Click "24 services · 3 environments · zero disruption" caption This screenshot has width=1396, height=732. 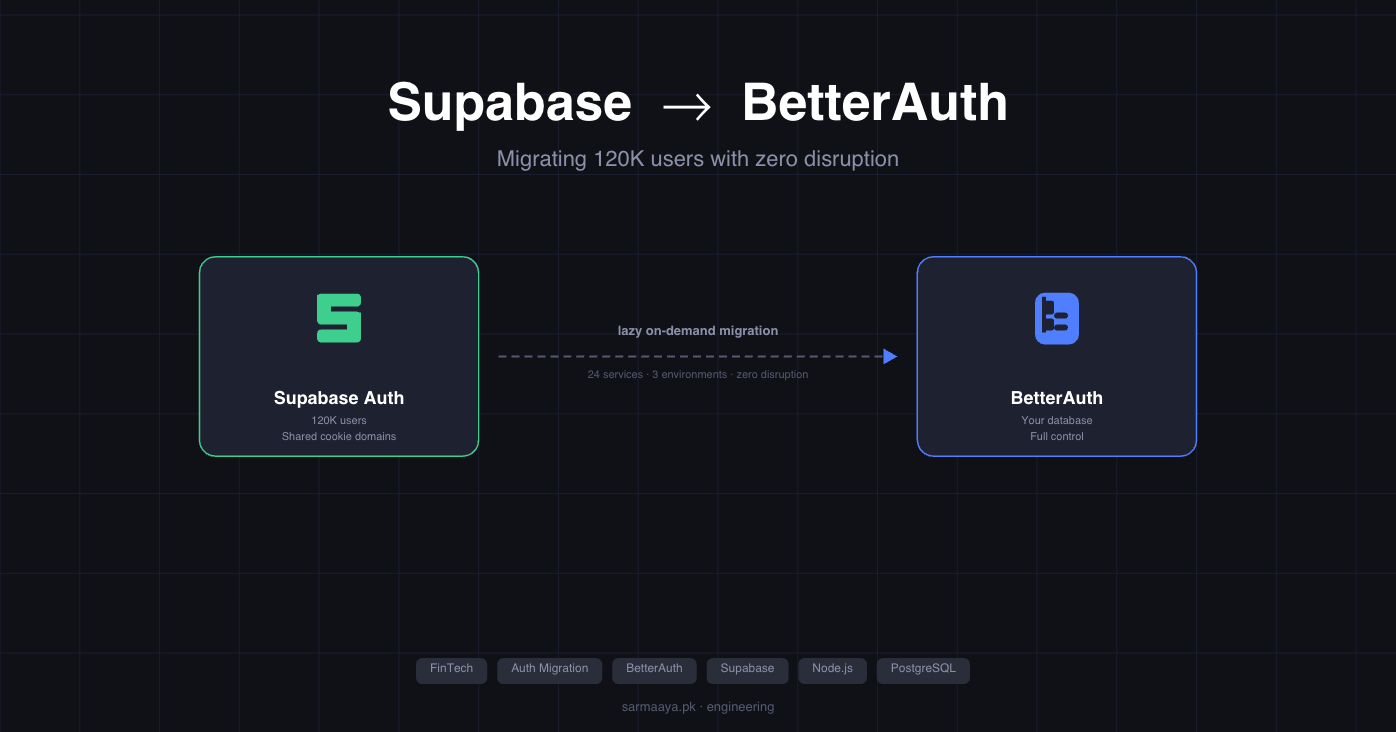click(x=698, y=375)
